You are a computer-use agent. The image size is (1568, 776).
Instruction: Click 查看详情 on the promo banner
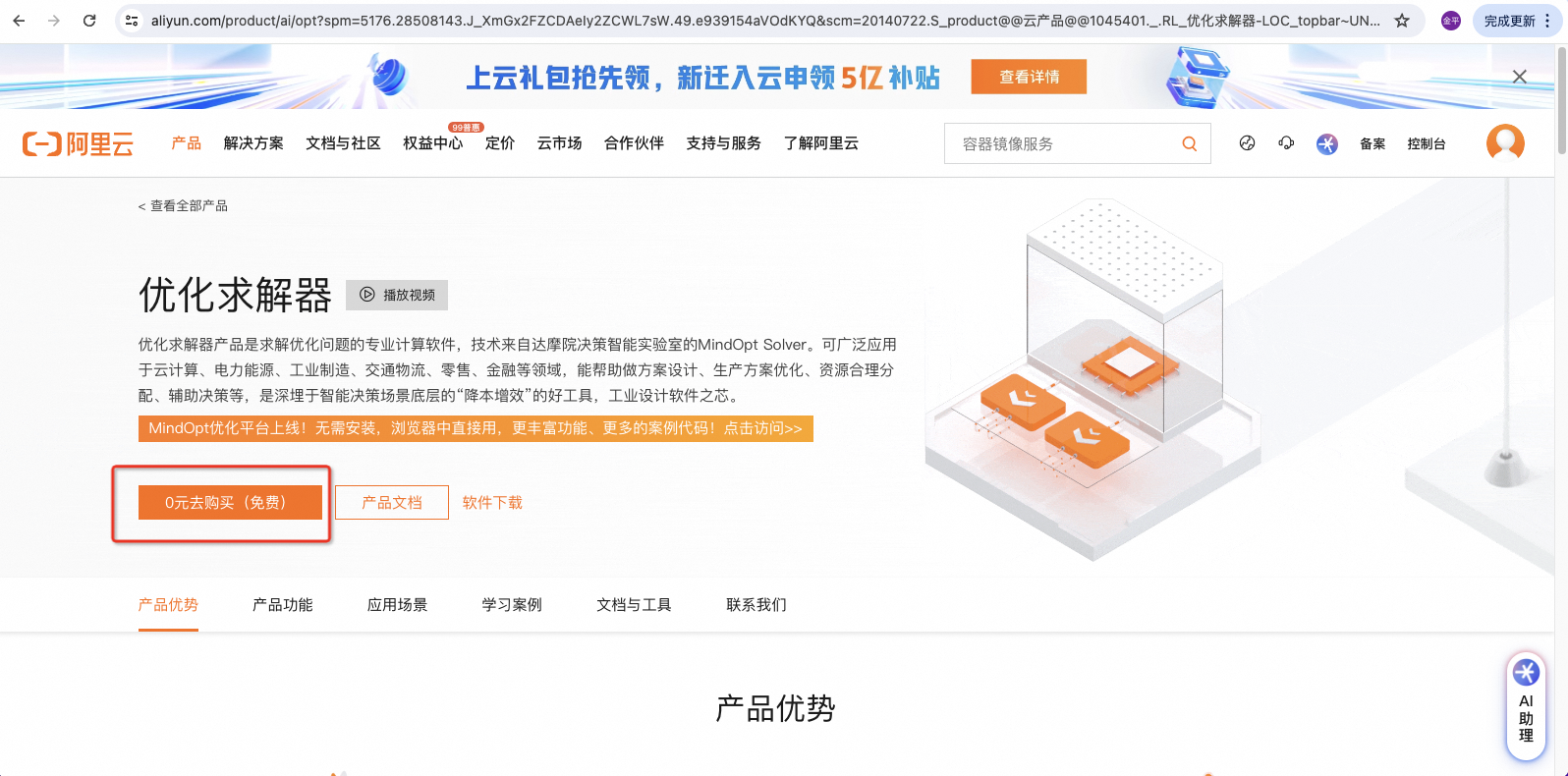pos(1029,77)
